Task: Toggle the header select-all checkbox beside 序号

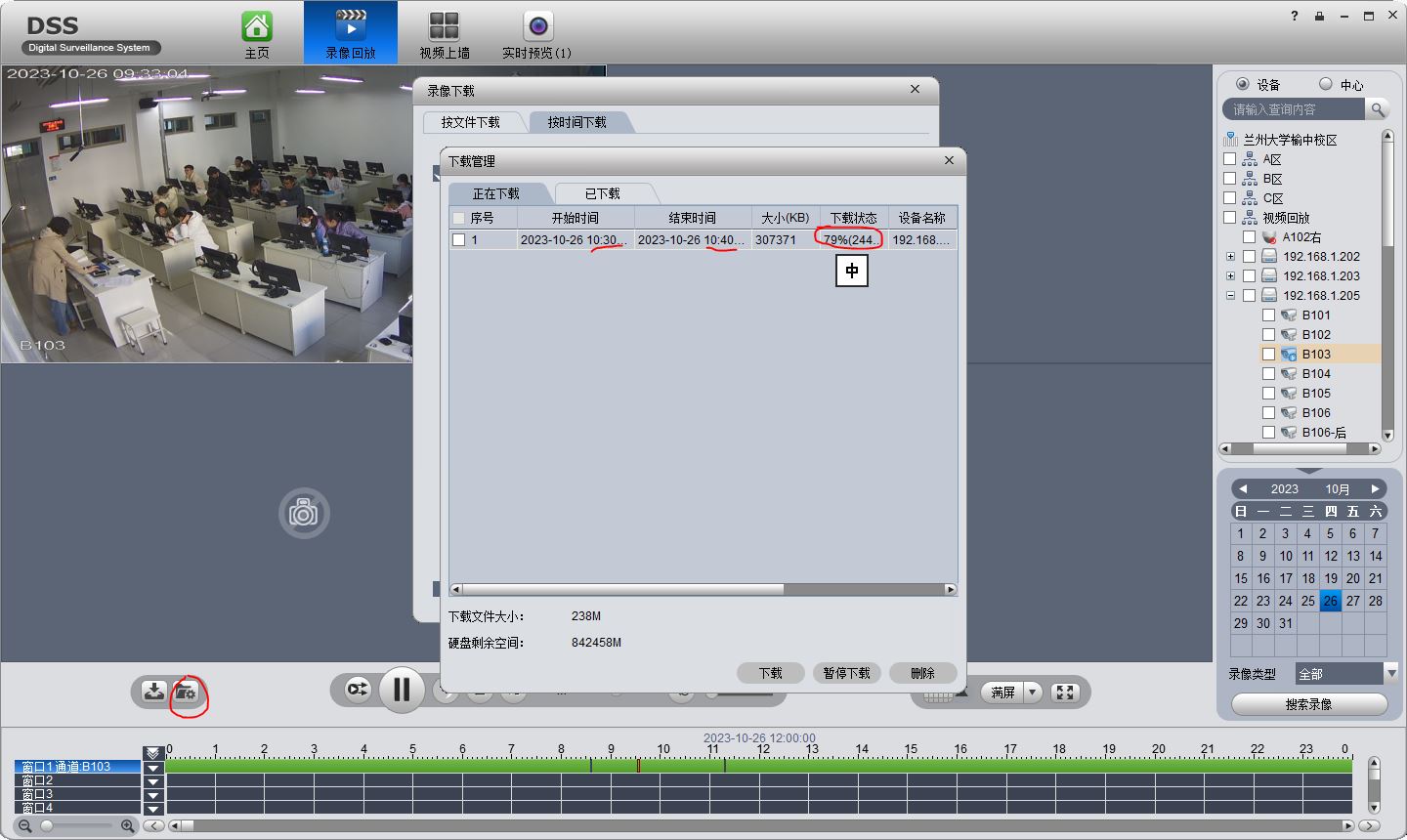Action: click(x=458, y=218)
